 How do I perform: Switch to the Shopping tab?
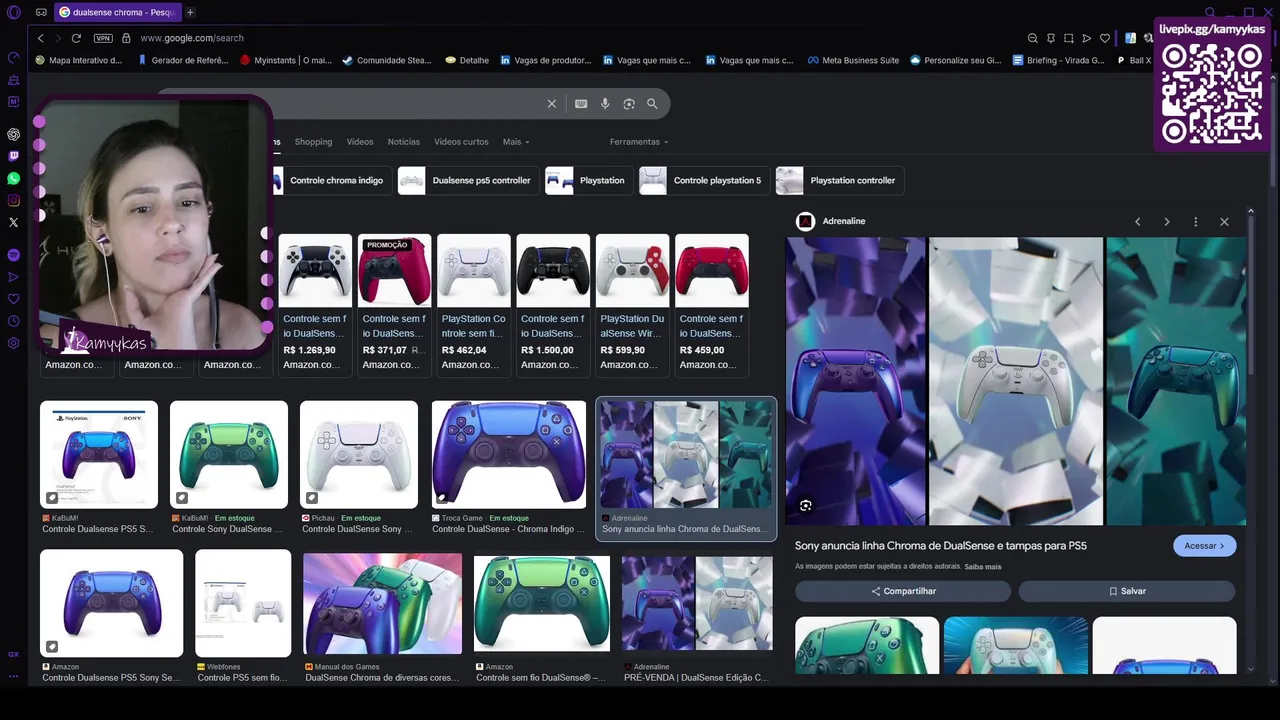click(x=313, y=142)
